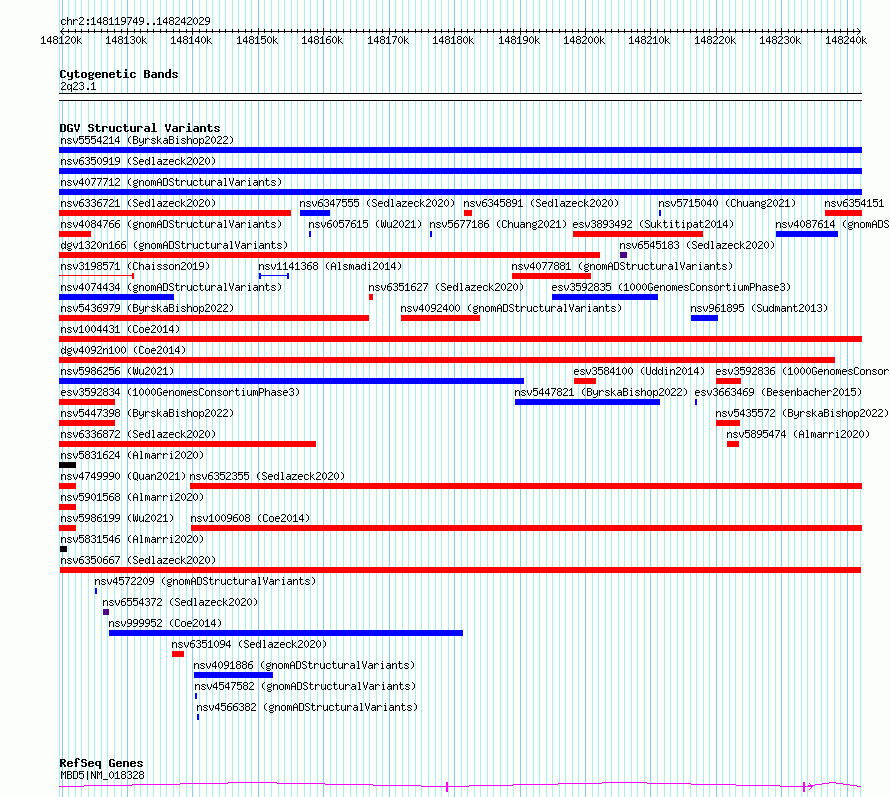Select the dgv4092n100 (Coe2014) label

click(123, 350)
